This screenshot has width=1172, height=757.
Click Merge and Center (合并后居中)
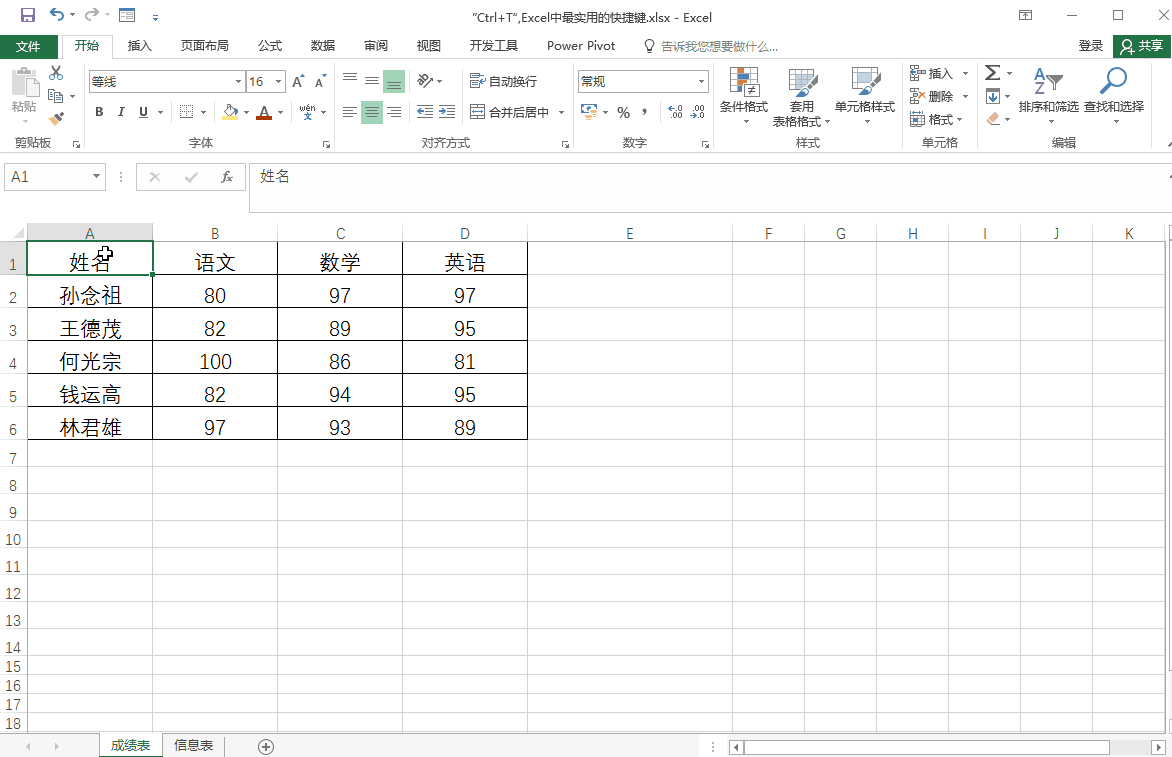[x=510, y=112]
